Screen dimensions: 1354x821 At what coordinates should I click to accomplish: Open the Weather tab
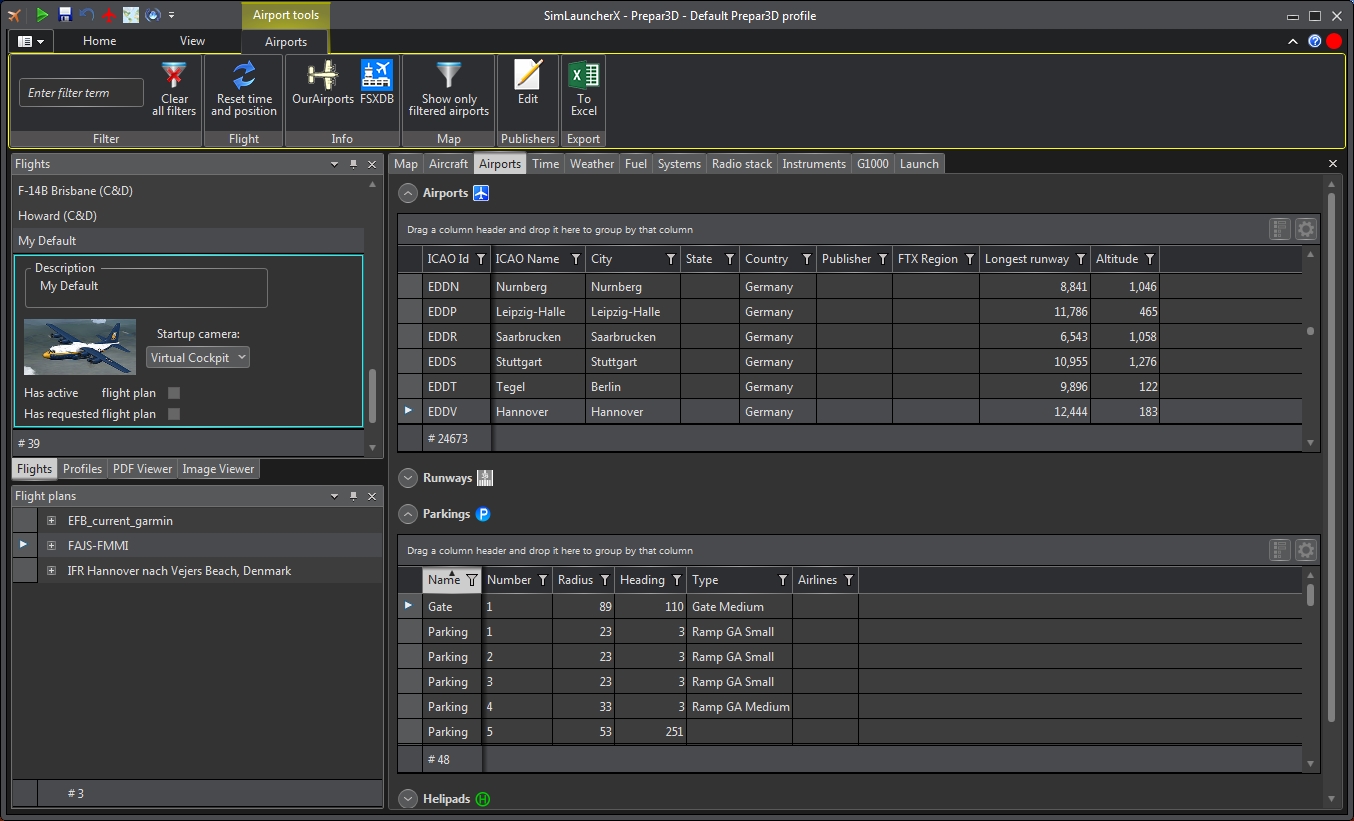pos(592,164)
